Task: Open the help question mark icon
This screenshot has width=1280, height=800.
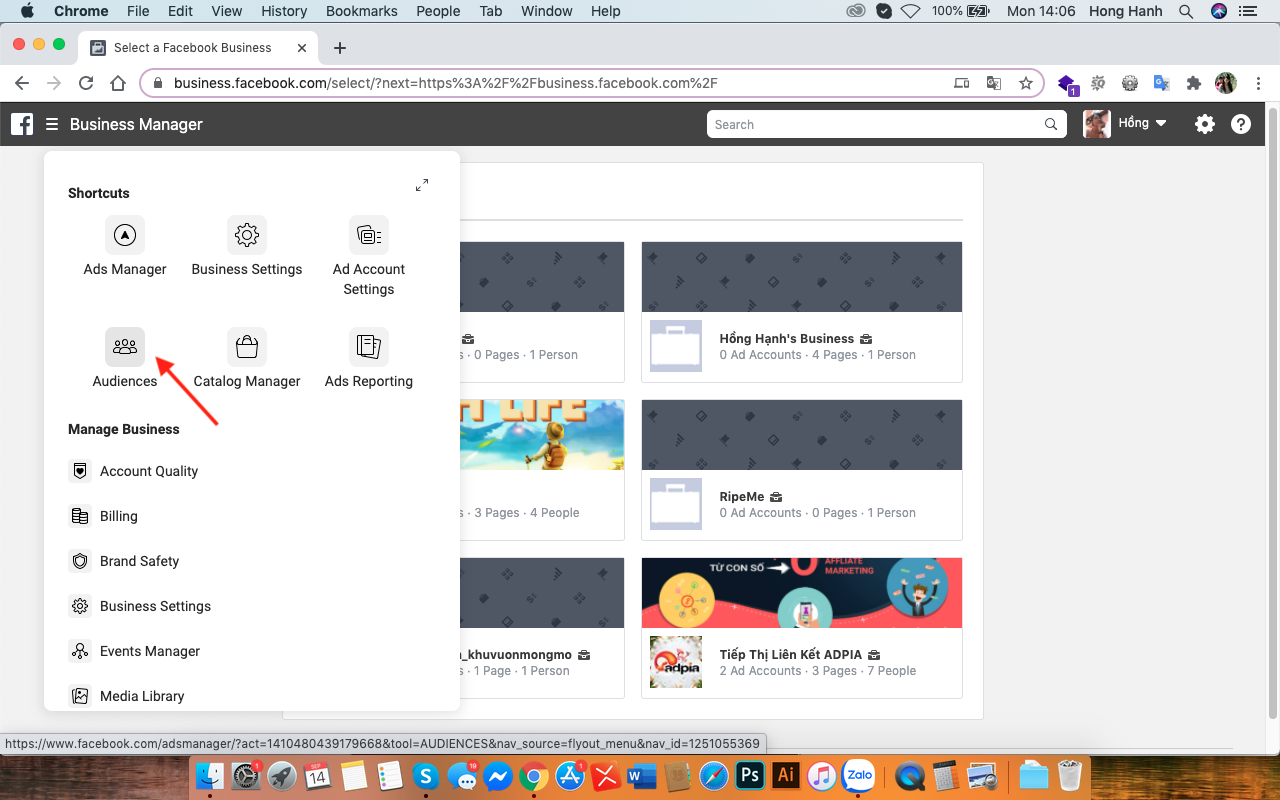Action: click(x=1241, y=124)
